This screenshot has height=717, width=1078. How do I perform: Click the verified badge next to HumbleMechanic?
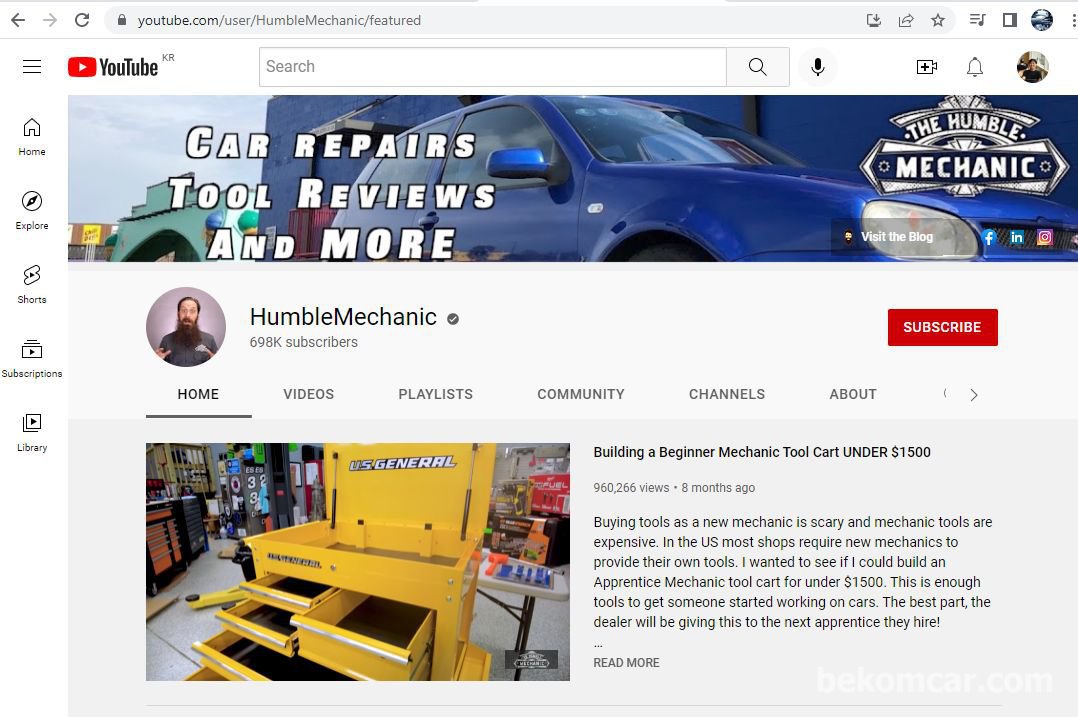point(452,318)
